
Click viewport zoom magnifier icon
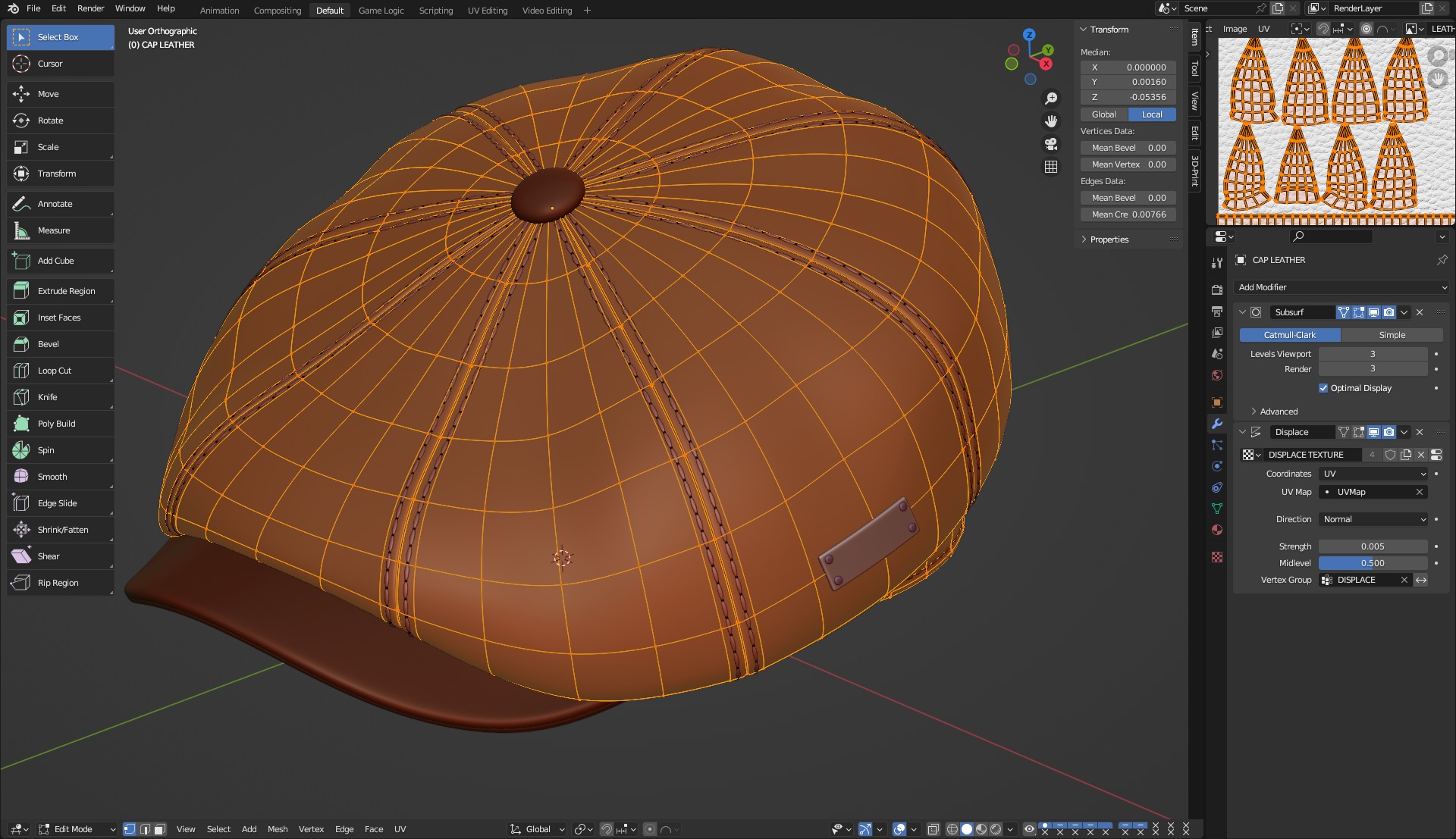tap(1051, 99)
